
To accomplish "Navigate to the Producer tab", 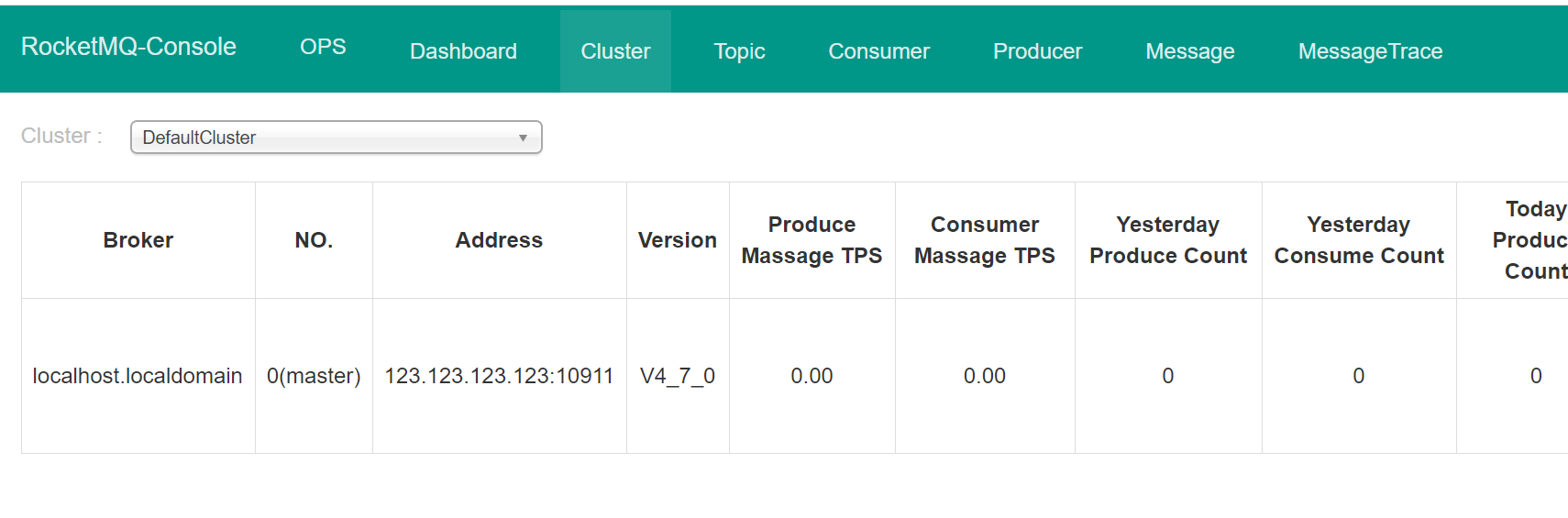I will click(x=1037, y=51).
